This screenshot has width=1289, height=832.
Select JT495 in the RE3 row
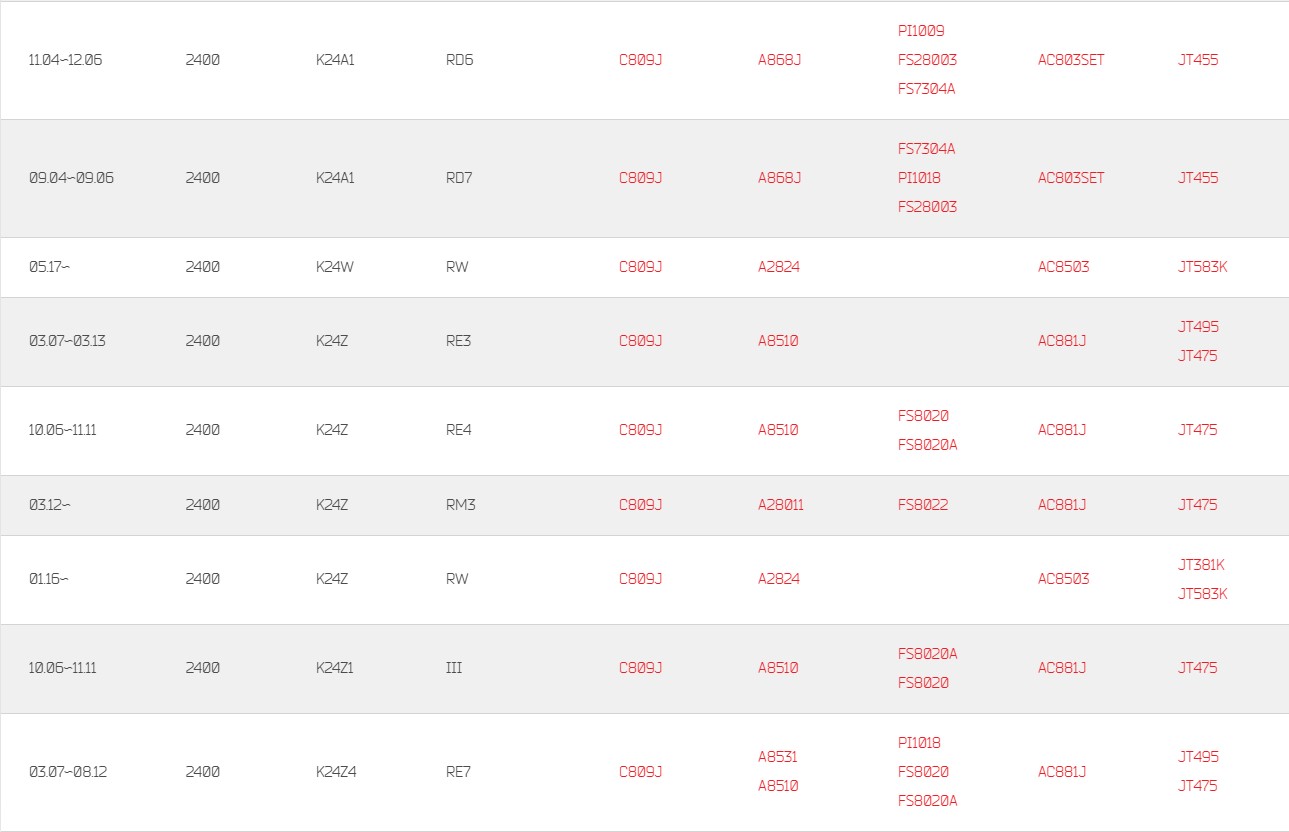coord(1198,327)
